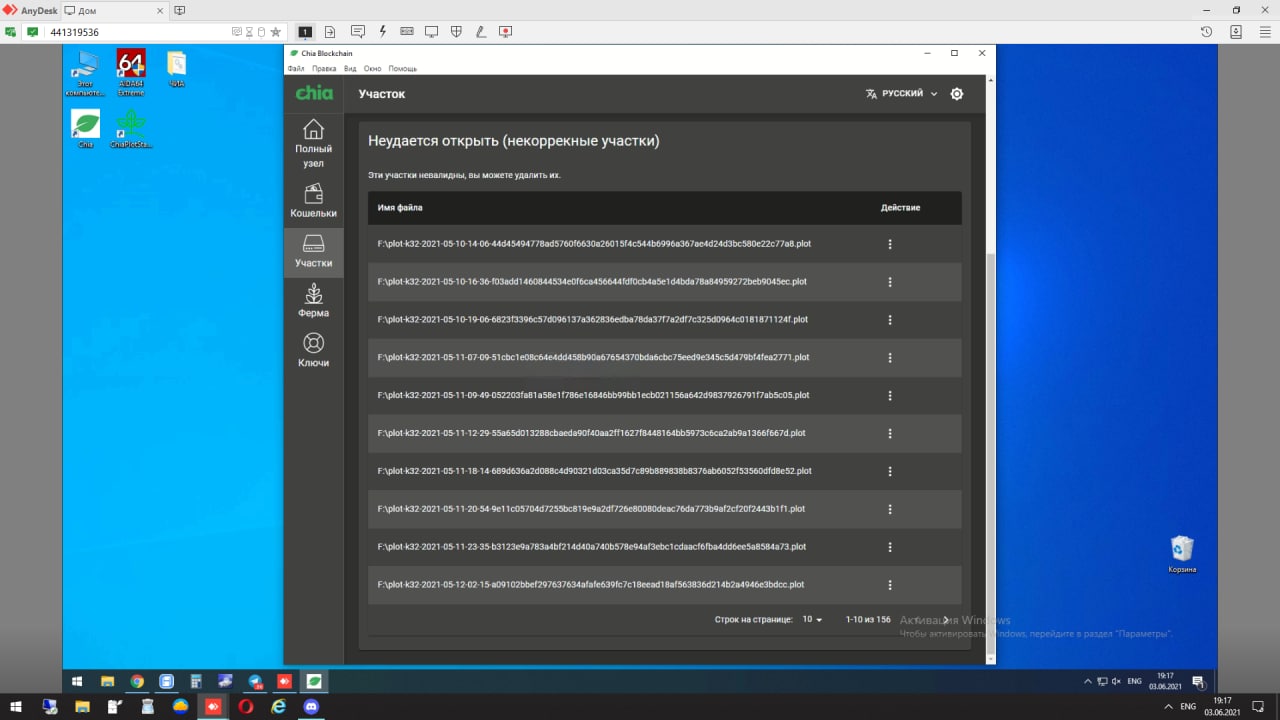Open actions menu for plot 2021-05-11-23-35
The height and width of the screenshot is (720, 1280).
tap(890, 547)
